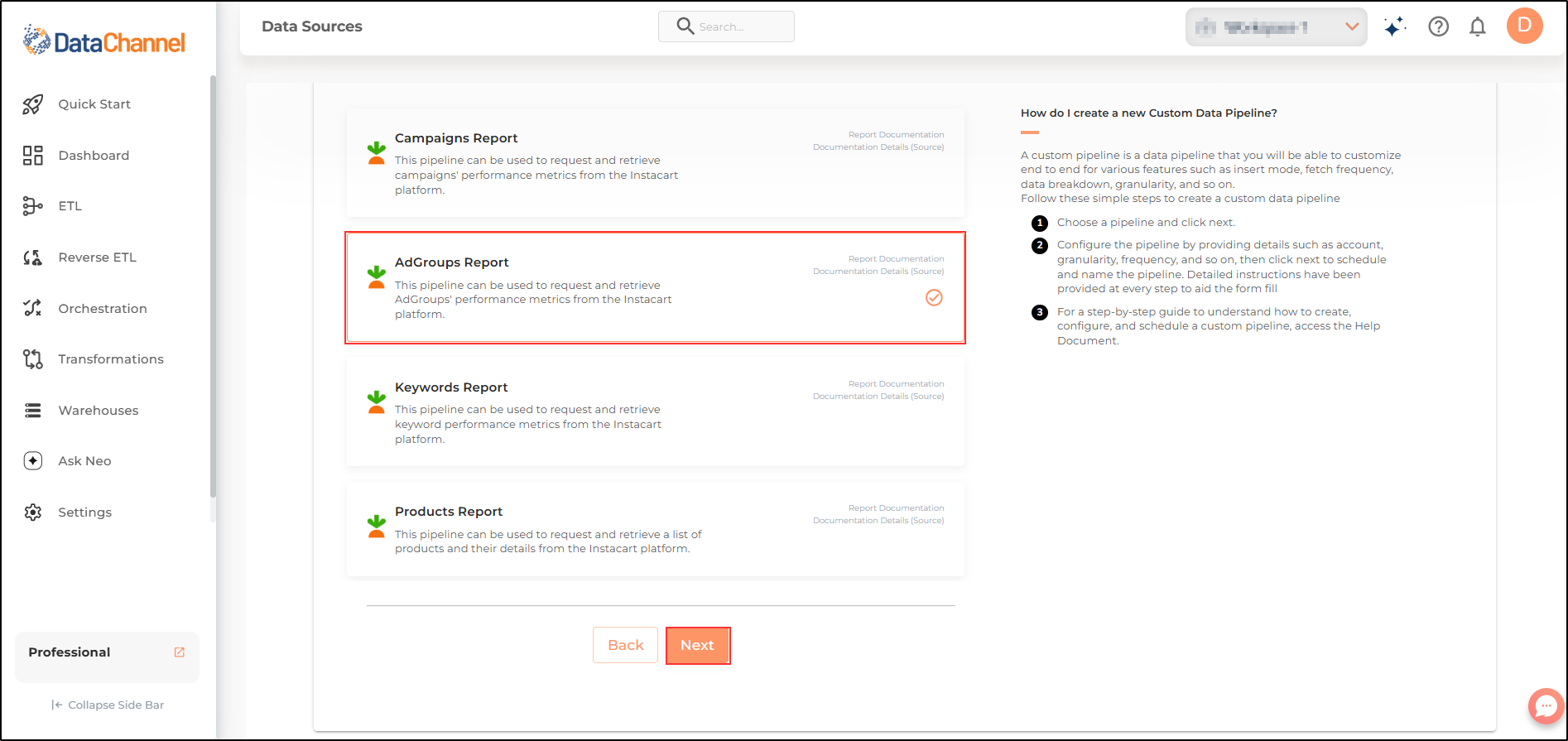Click 'How do I create a new Custom Data Pipeline?' heading

pyautogui.click(x=1149, y=113)
